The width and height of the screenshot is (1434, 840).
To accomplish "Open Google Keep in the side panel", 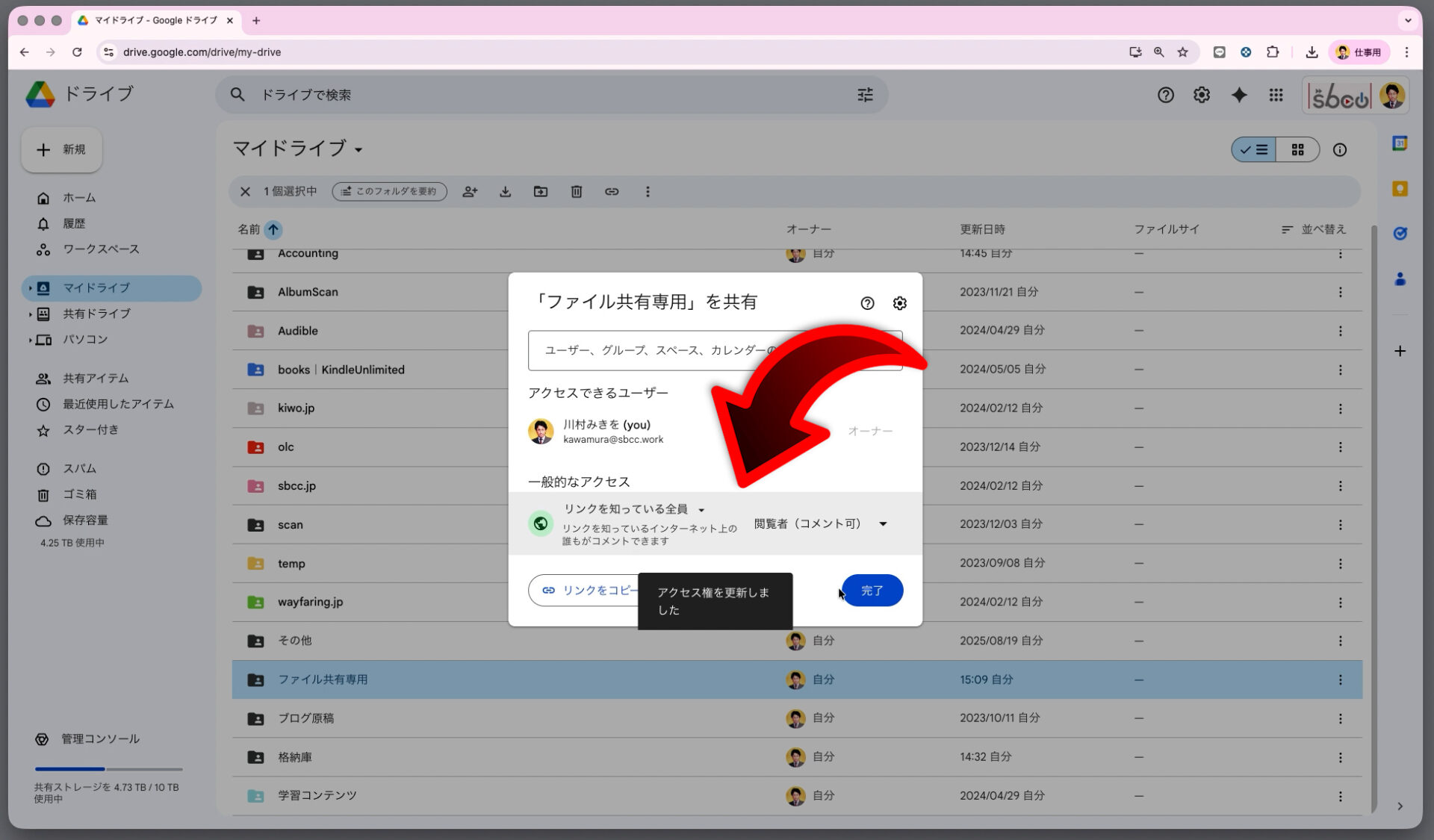I will (1400, 190).
